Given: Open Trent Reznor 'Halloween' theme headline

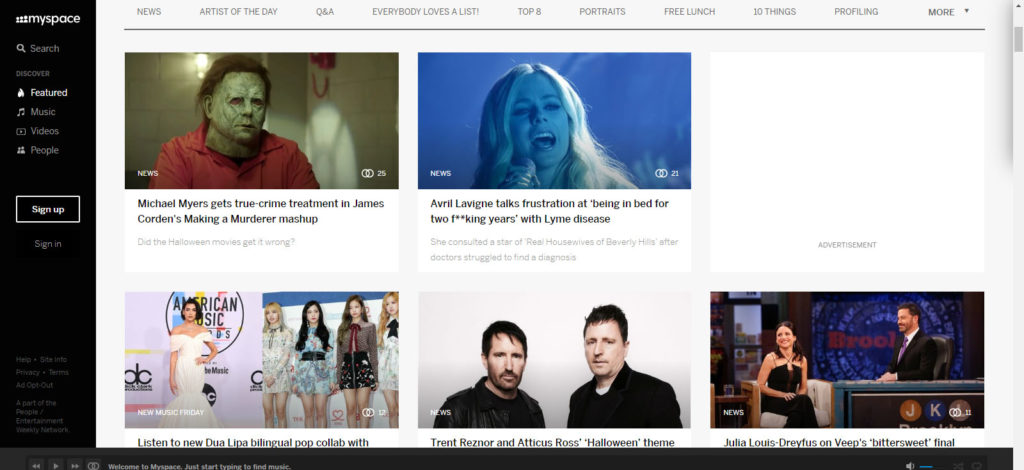Looking at the screenshot, I should pos(552,443).
